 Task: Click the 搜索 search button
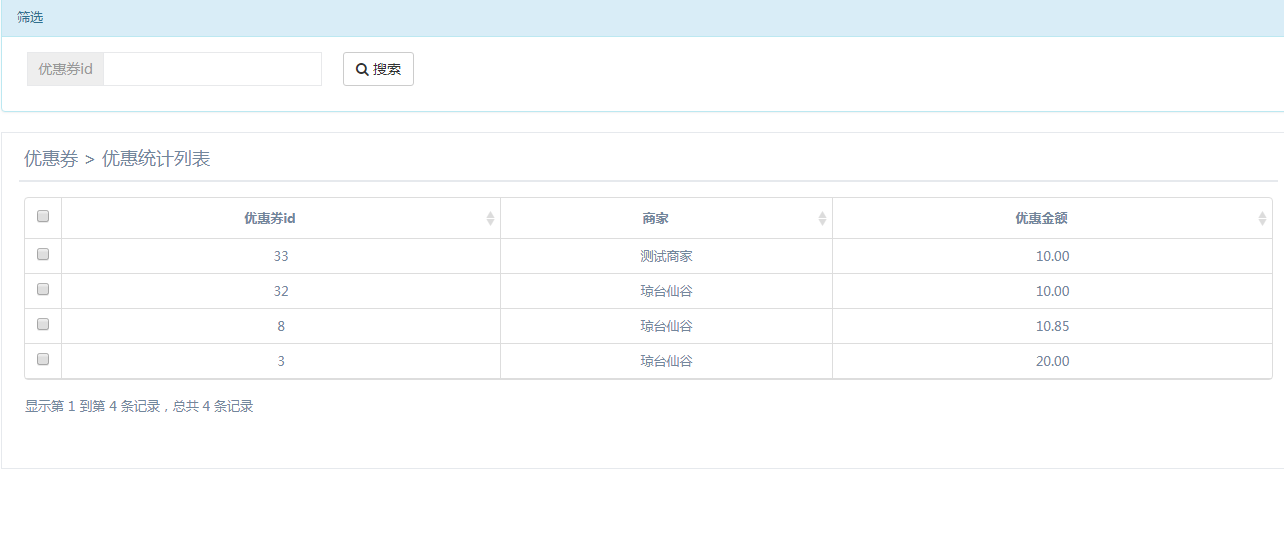point(378,69)
